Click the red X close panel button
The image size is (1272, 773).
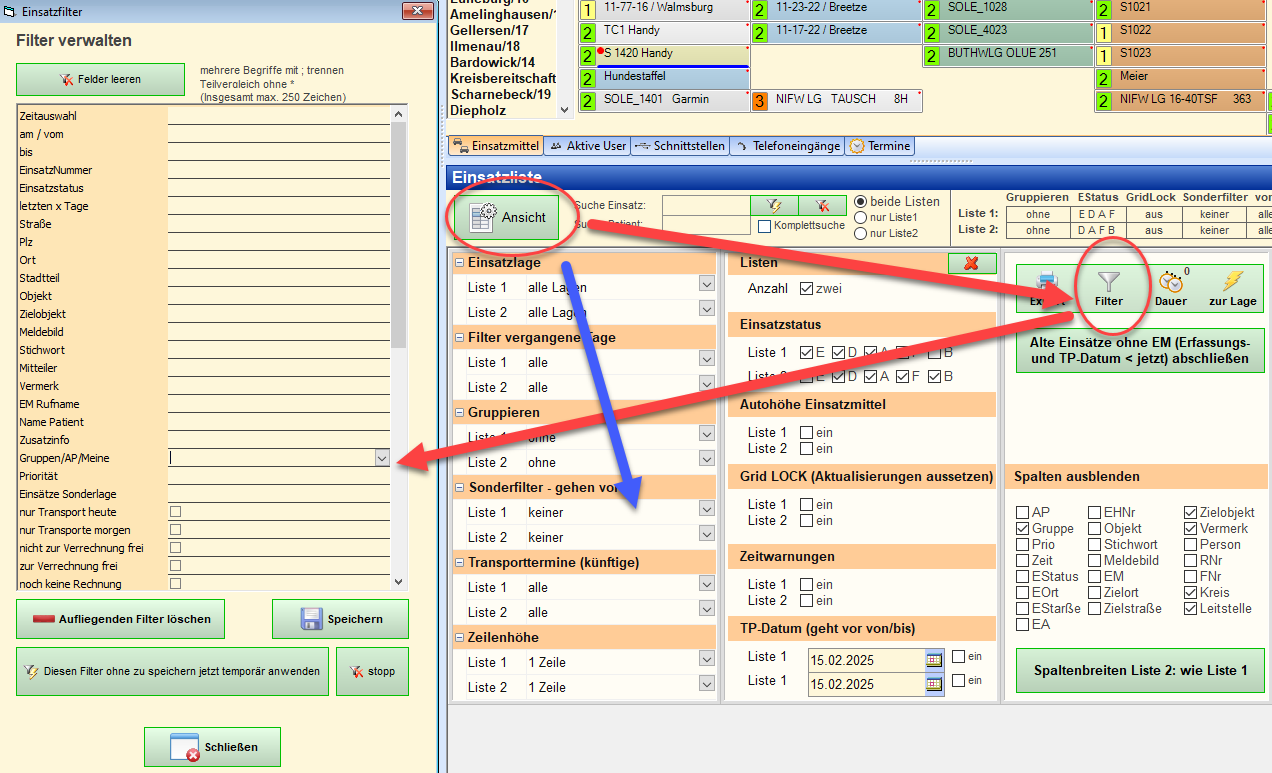(x=972, y=263)
